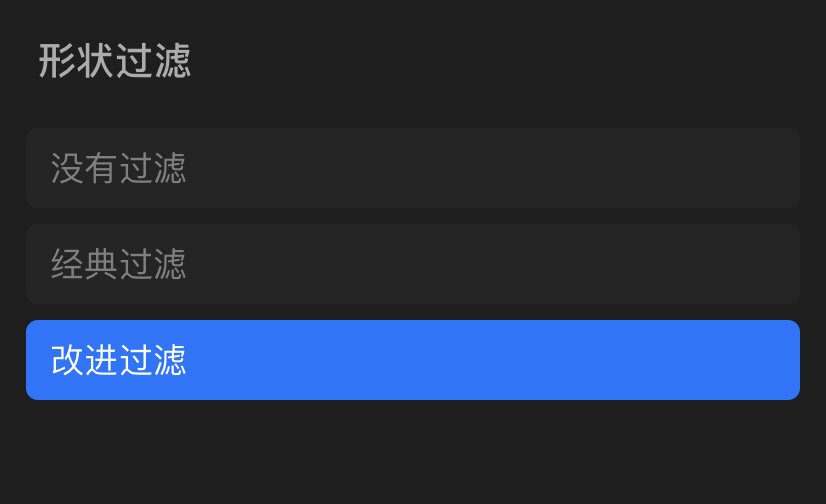Select the 没有过滤 option
Viewport: 826px width, 504px height.
tap(412, 168)
